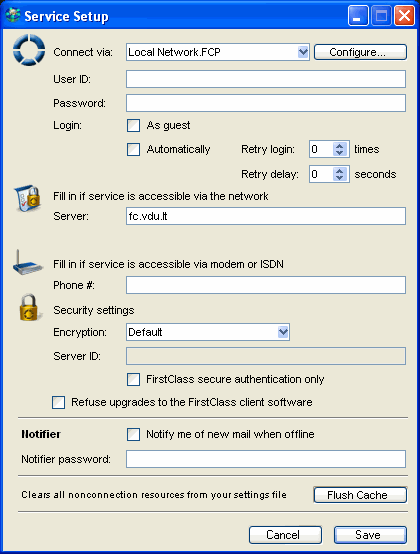The height and width of the screenshot is (554, 420).
Task: Save the service settings
Action: (x=371, y=535)
